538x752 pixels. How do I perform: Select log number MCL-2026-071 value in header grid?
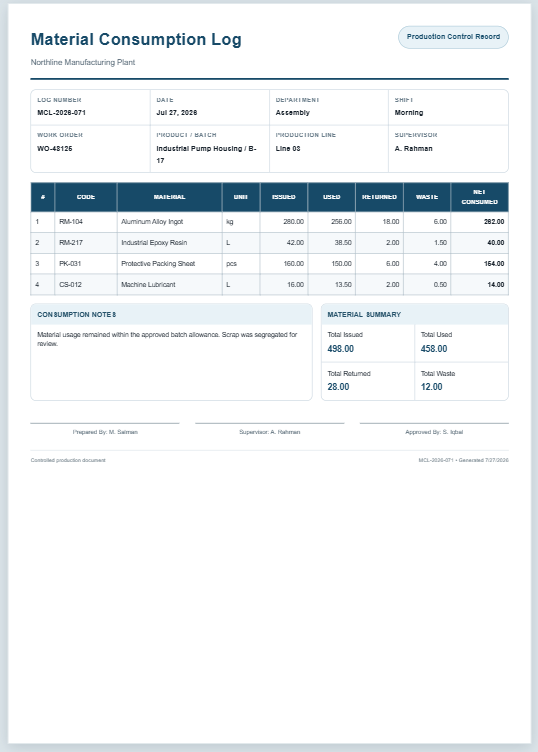61,113
